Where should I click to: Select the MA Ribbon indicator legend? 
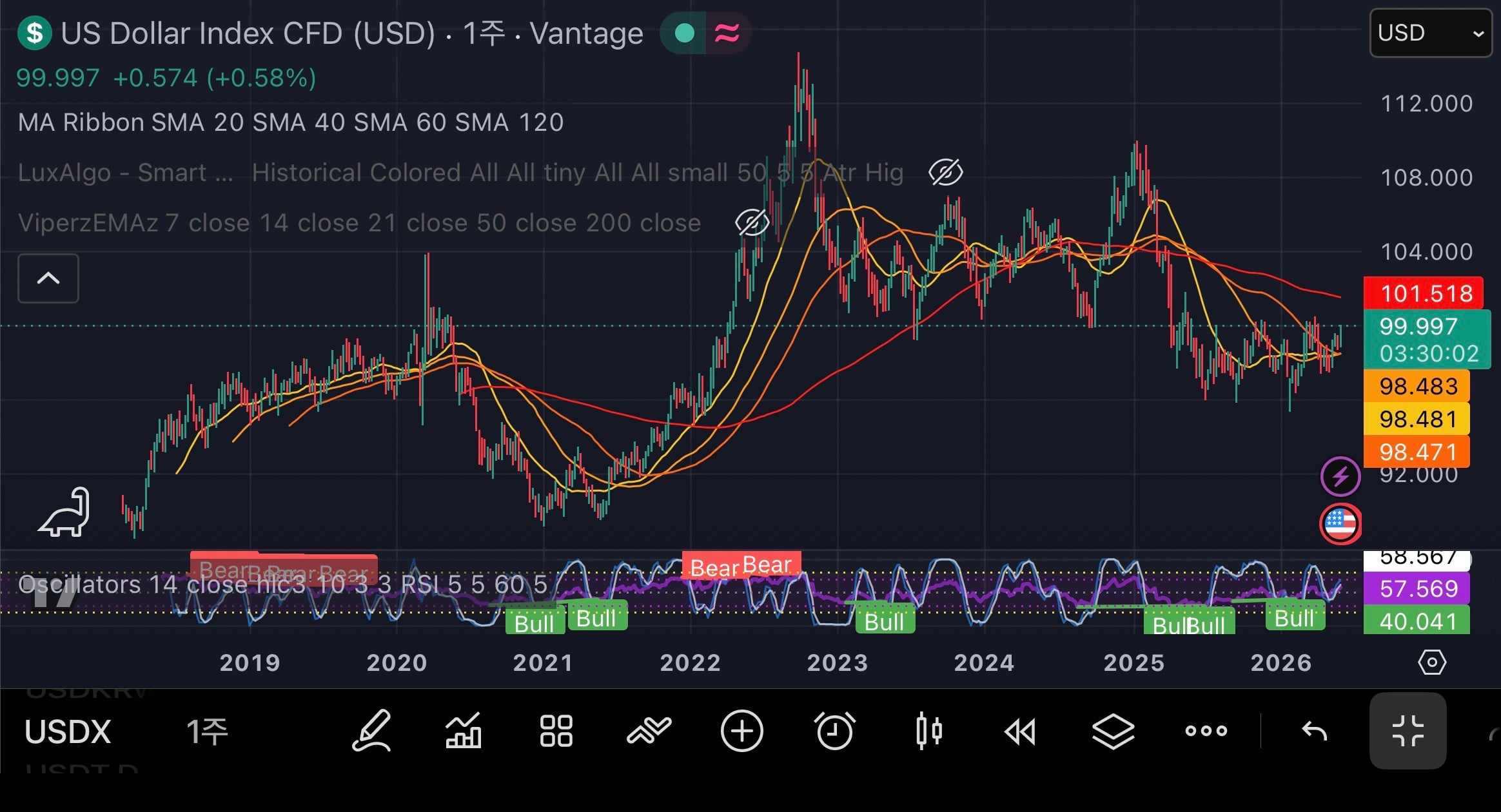[291, 122]
